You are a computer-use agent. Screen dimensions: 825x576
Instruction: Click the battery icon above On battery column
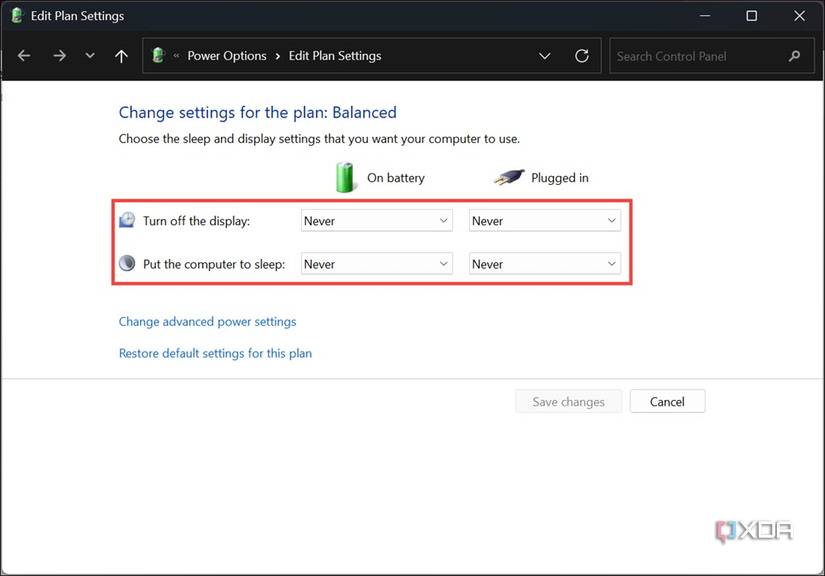(345, 177)
